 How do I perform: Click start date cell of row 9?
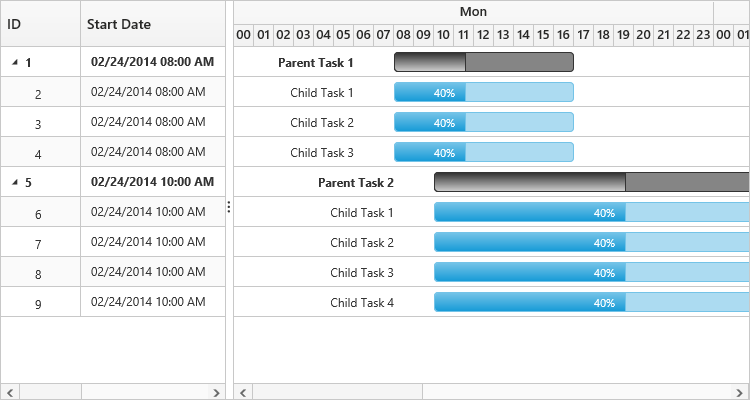(x=152, y=302)
